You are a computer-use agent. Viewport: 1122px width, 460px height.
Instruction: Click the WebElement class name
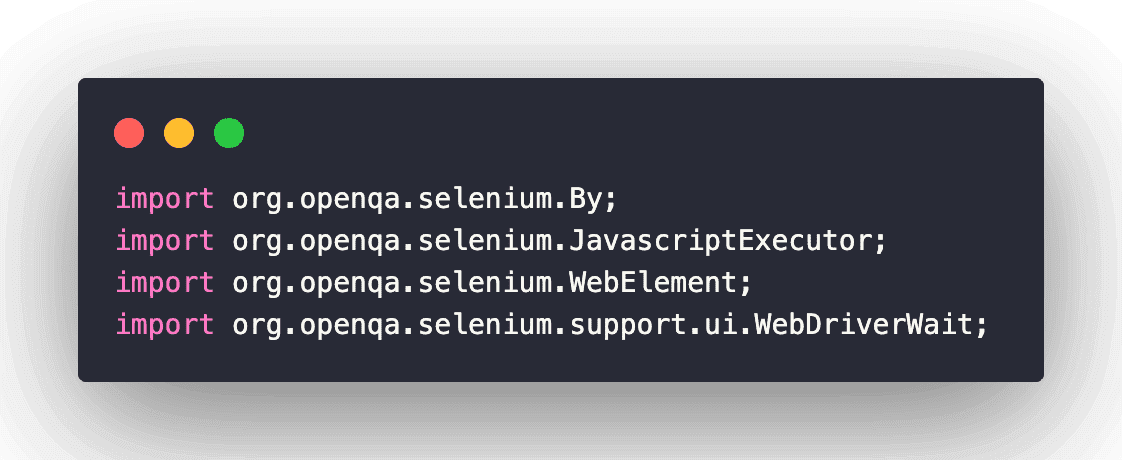click(x=652, y=283)
